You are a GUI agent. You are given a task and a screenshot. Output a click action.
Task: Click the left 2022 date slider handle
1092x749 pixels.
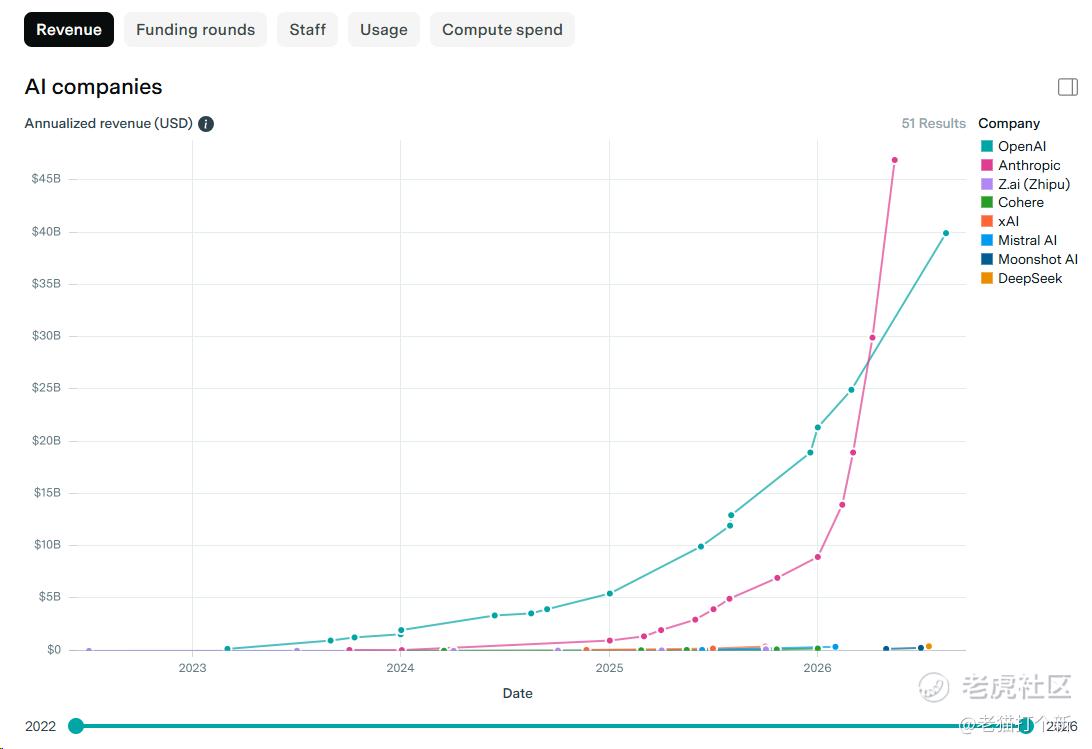pyautogui.click(x=76, y=726)
